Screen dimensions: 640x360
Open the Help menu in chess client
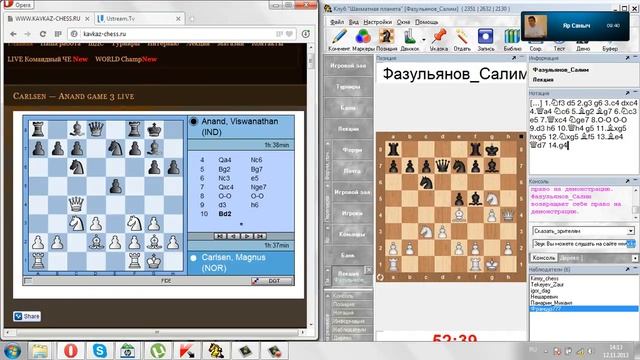pyautogui.click(x=427, y=22)
